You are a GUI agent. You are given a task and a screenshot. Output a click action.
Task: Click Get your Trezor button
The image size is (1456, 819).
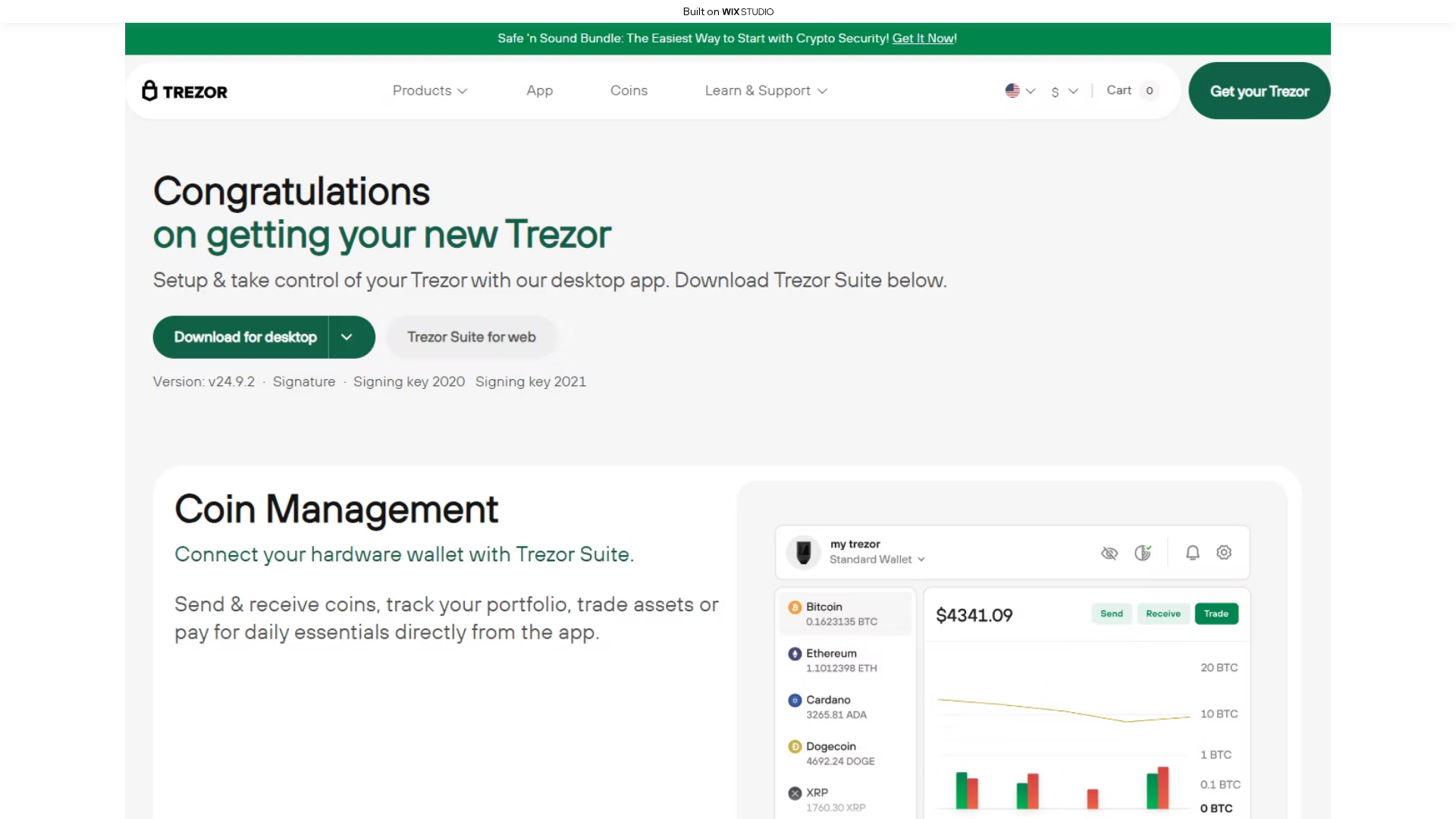tap(1259, 91)
